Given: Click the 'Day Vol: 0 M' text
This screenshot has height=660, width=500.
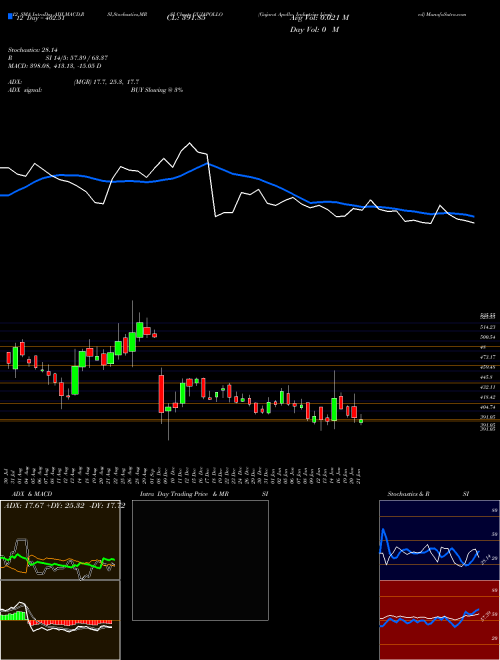Looking at the screenshot, I should point(314,30).
